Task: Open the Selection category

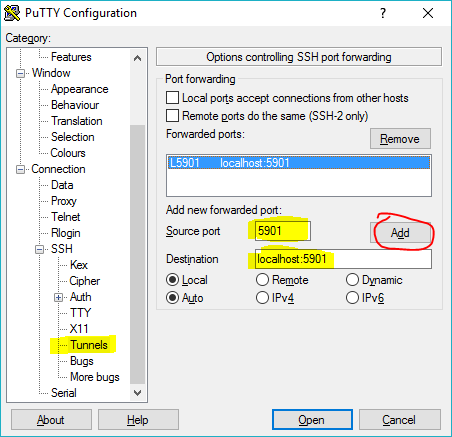Action: tap(72, 137)
